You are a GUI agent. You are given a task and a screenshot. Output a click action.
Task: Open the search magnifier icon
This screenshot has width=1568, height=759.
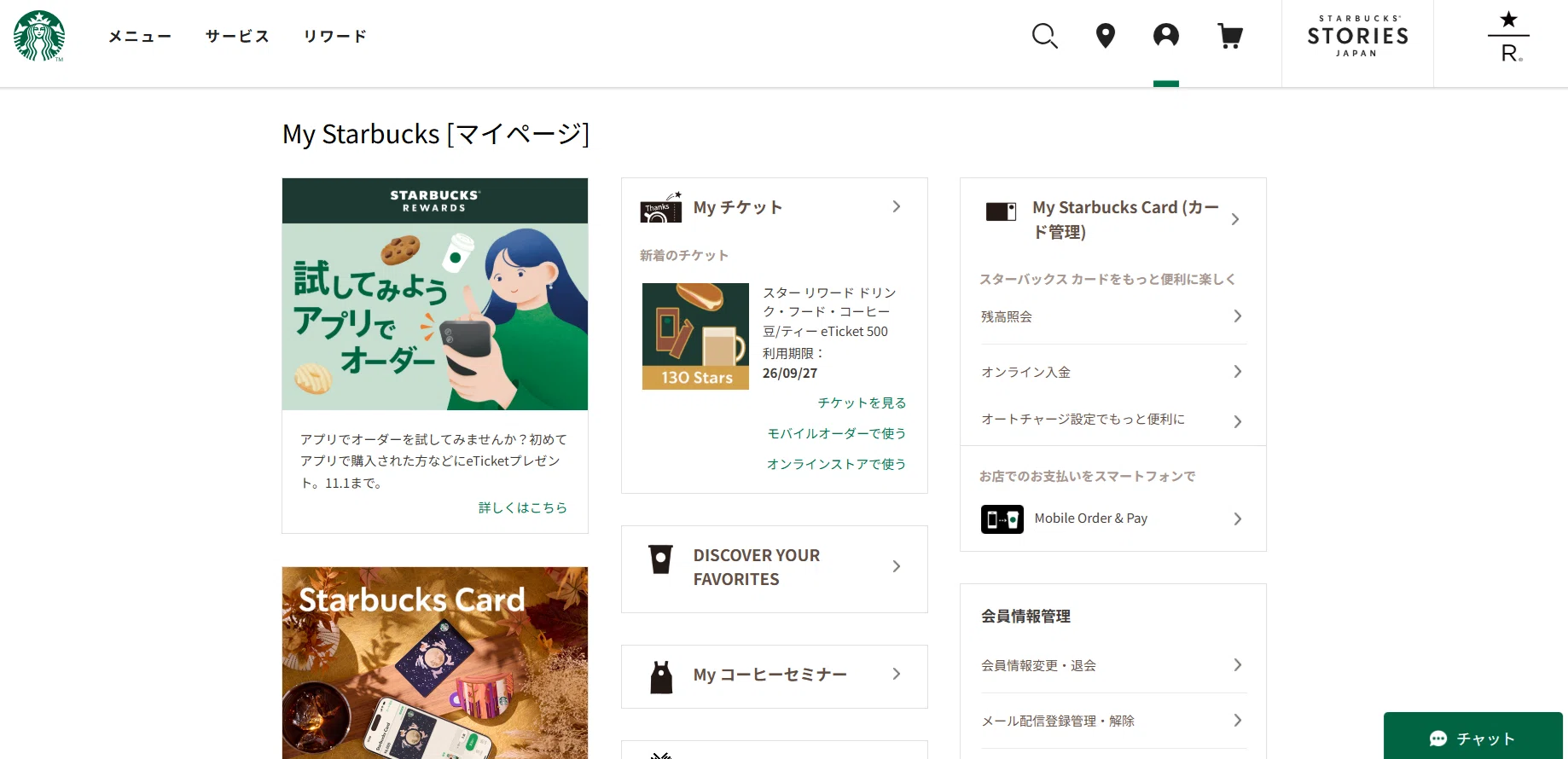click(1044, 36)
